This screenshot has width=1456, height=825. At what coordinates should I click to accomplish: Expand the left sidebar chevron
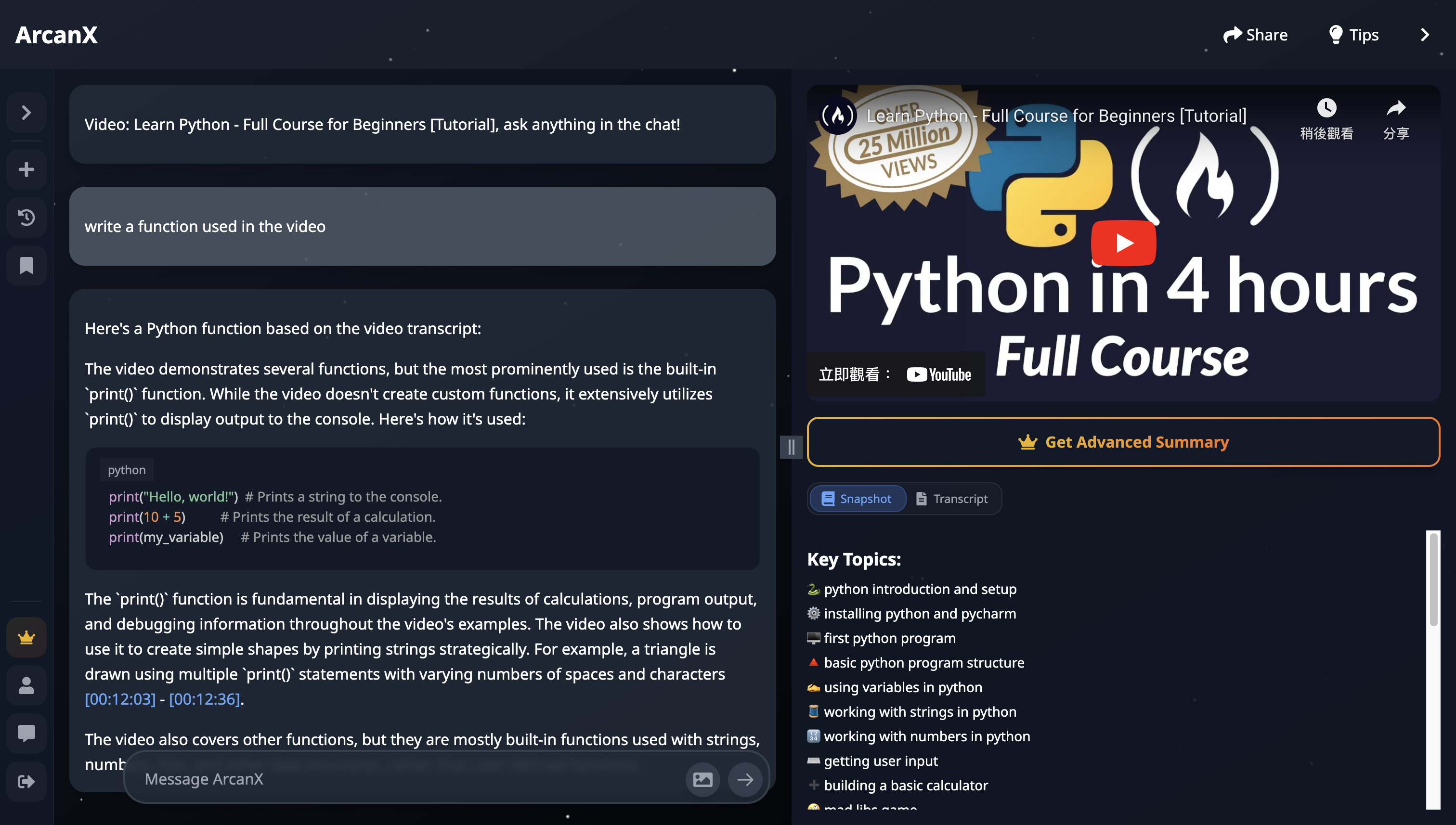(x=26, y=113)
